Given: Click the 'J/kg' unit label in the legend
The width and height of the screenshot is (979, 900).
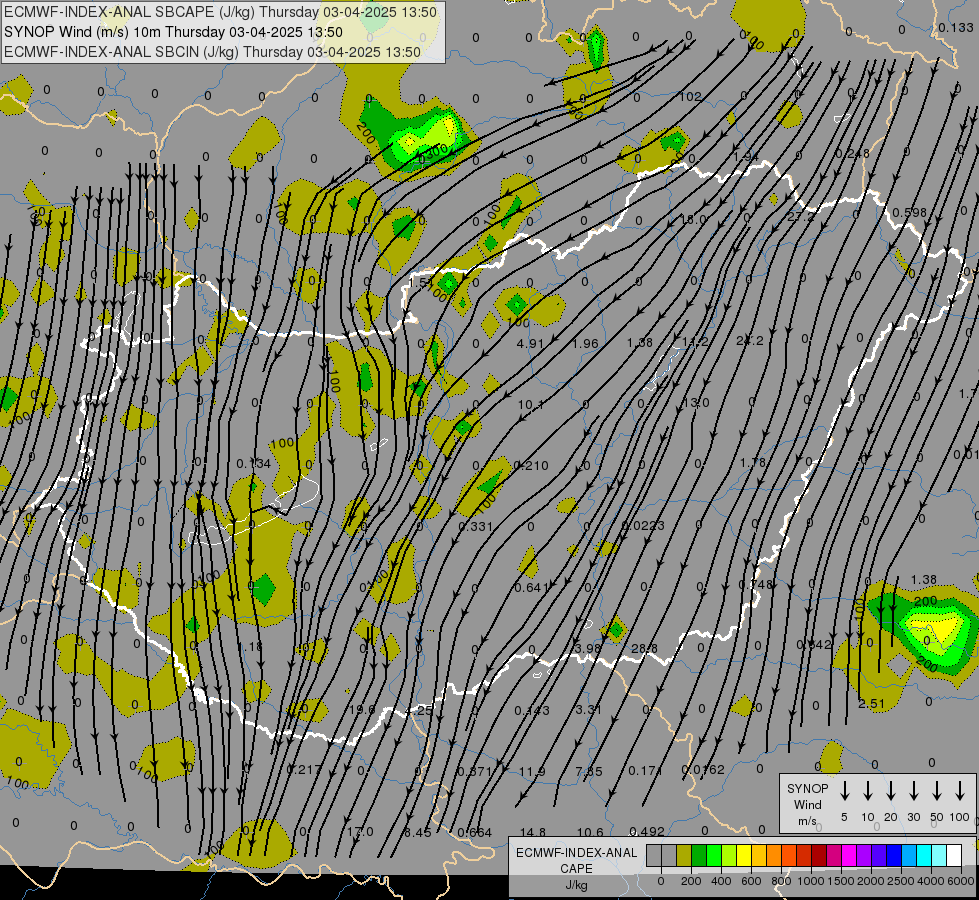Looking at the screenshot, I should [x=576, y=885].
